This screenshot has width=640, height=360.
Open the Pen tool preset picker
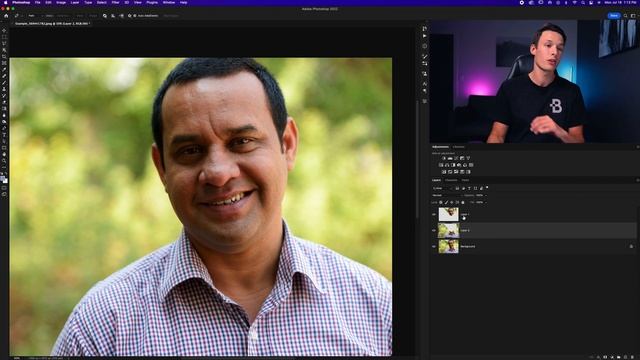18,16
